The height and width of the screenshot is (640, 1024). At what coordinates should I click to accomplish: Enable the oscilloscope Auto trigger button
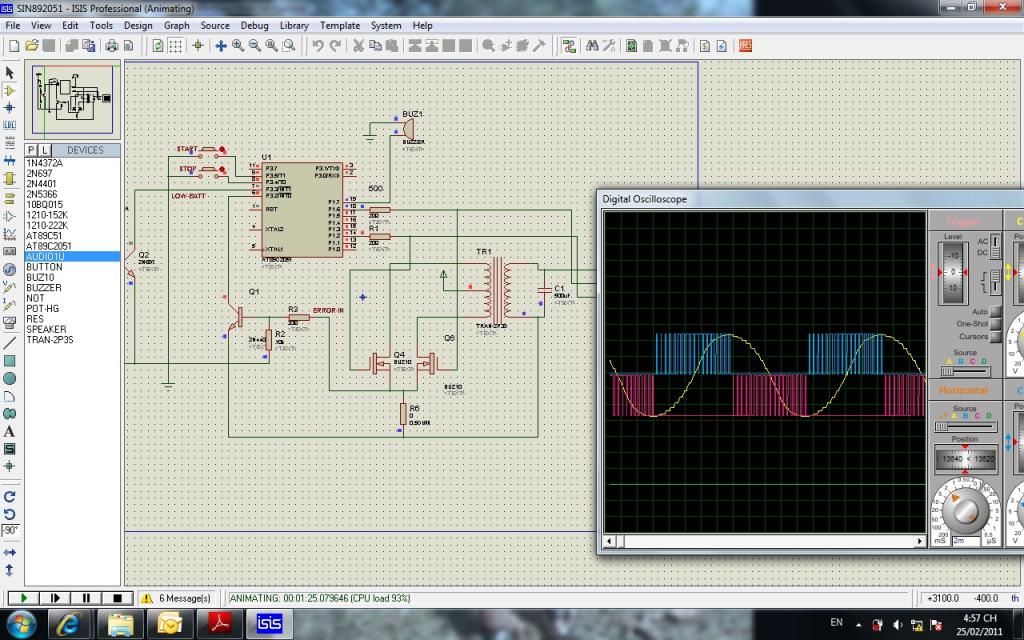[x=994, y=311]
